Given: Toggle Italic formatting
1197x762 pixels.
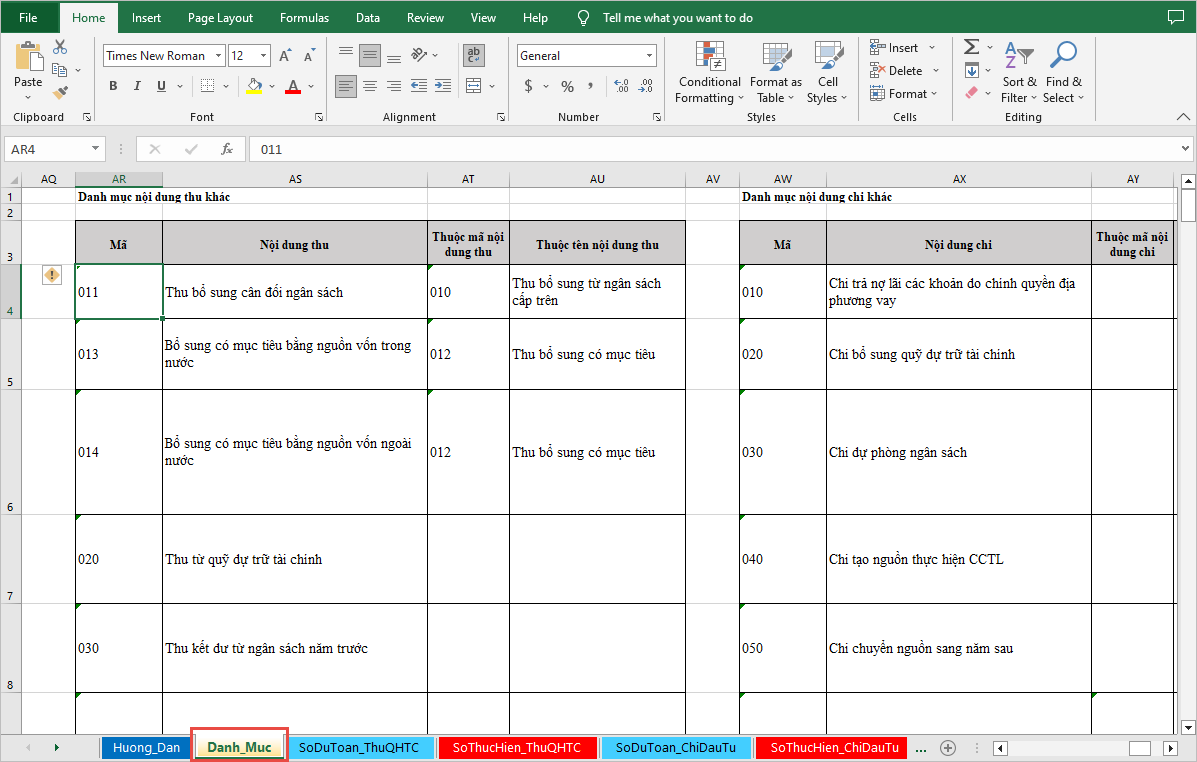Looking at the screenshot, I should (x=137, y=86).
